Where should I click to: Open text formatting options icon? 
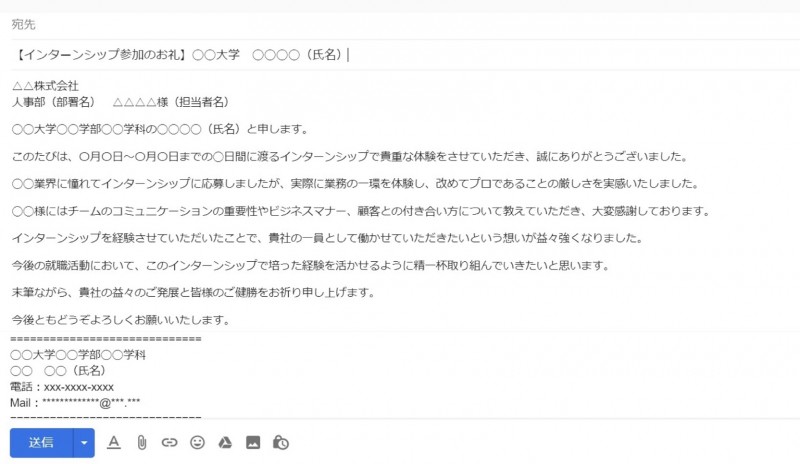point(114,443)
